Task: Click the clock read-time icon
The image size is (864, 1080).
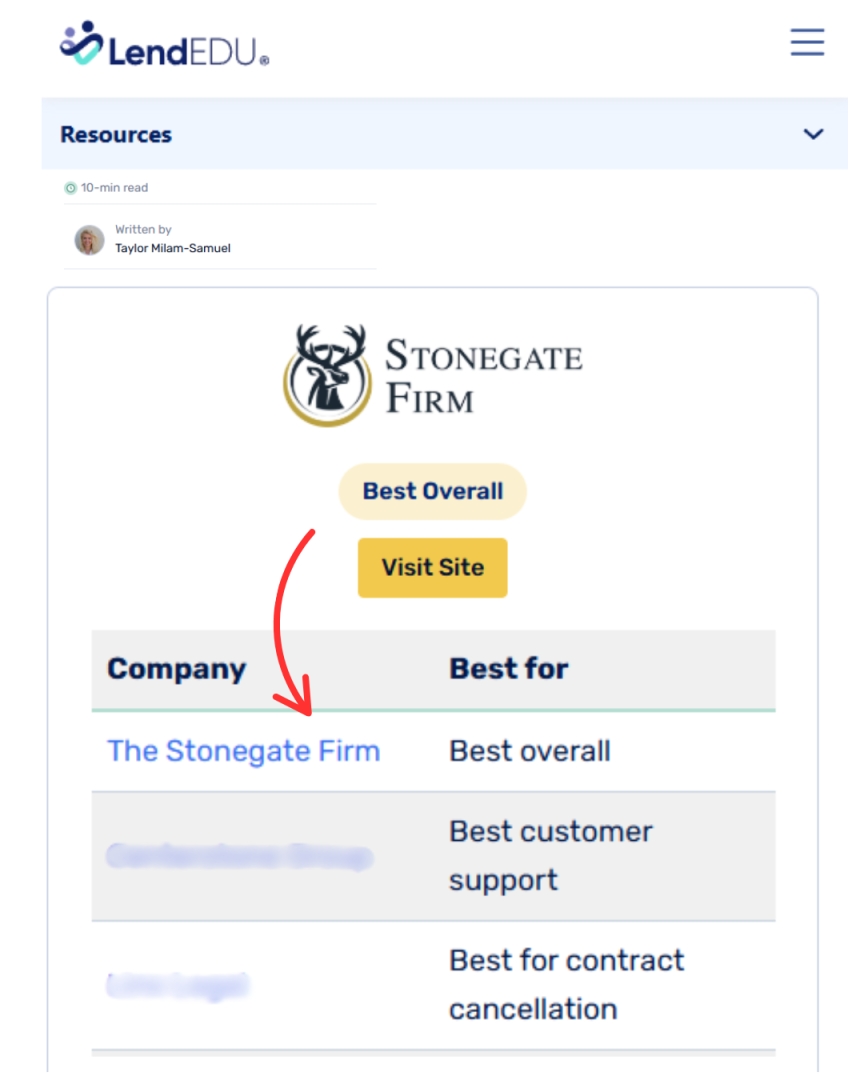Action: click(x=70, y=188)
